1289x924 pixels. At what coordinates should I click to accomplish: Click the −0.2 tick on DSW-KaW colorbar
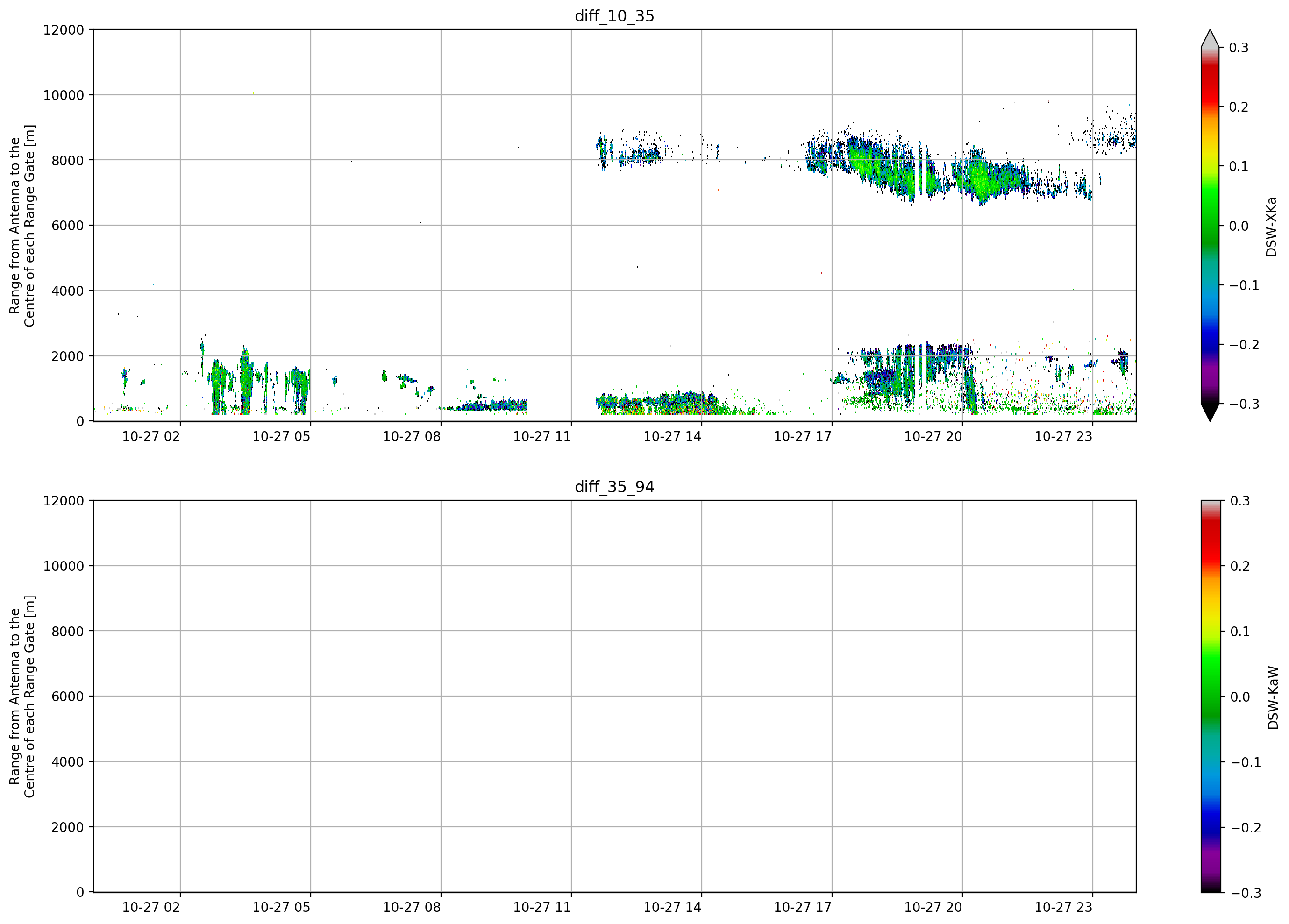[x=1246, y=827]
